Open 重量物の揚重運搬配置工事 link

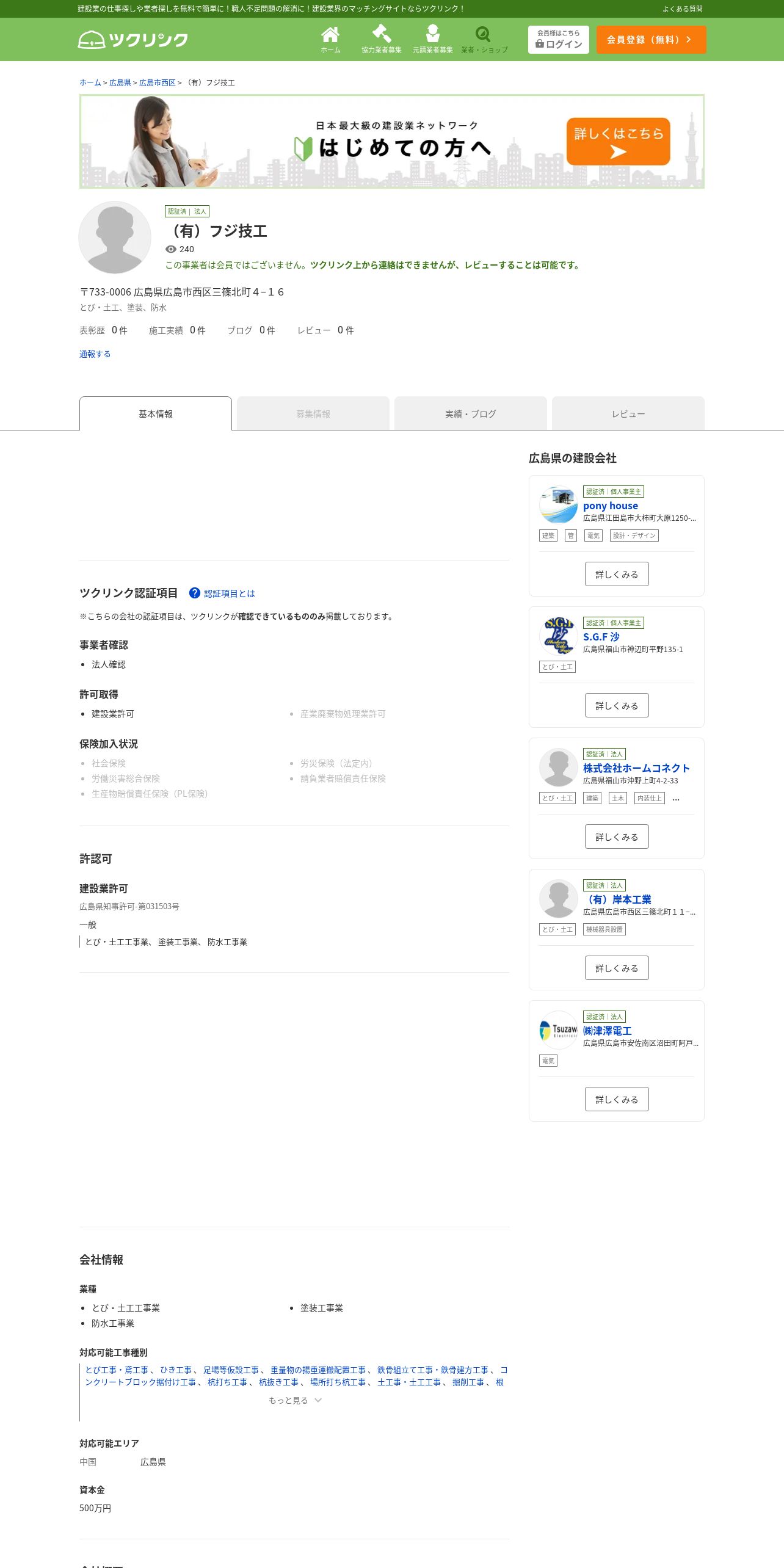[x=318, y=1370]
